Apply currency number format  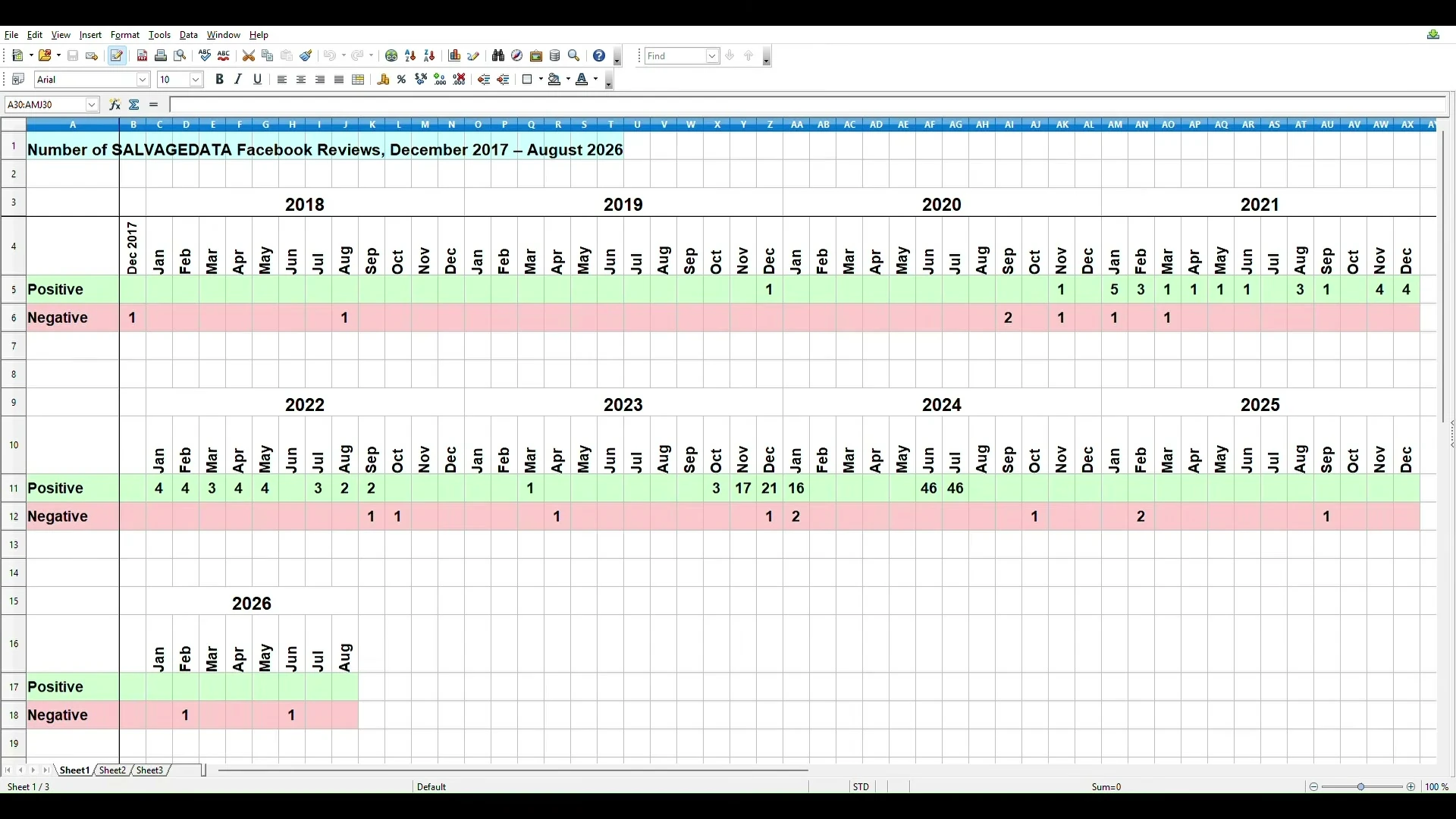tap(384, 80)
